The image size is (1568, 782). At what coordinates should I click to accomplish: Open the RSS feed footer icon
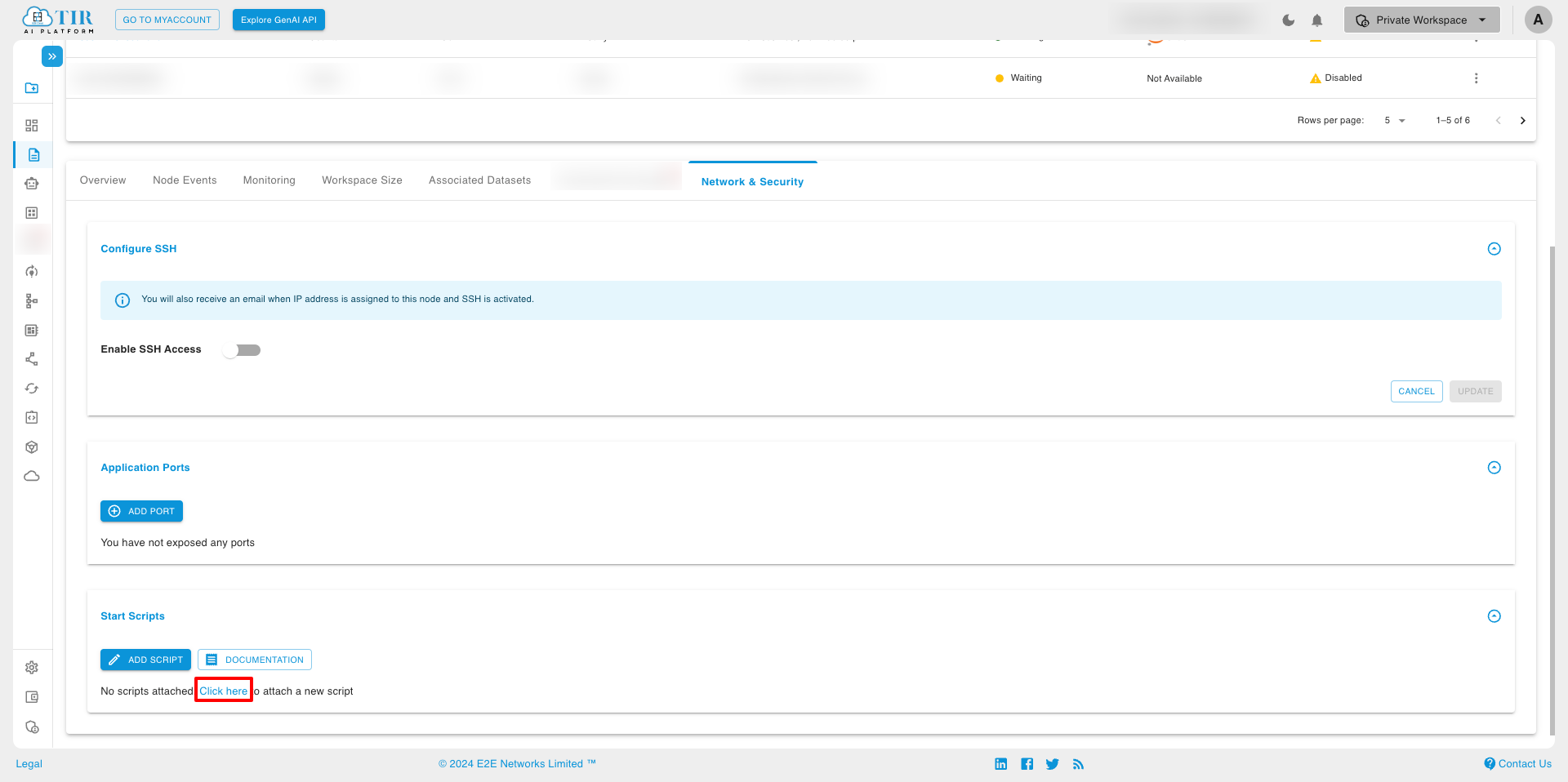pyautogui.click(x=1079, y=764)
